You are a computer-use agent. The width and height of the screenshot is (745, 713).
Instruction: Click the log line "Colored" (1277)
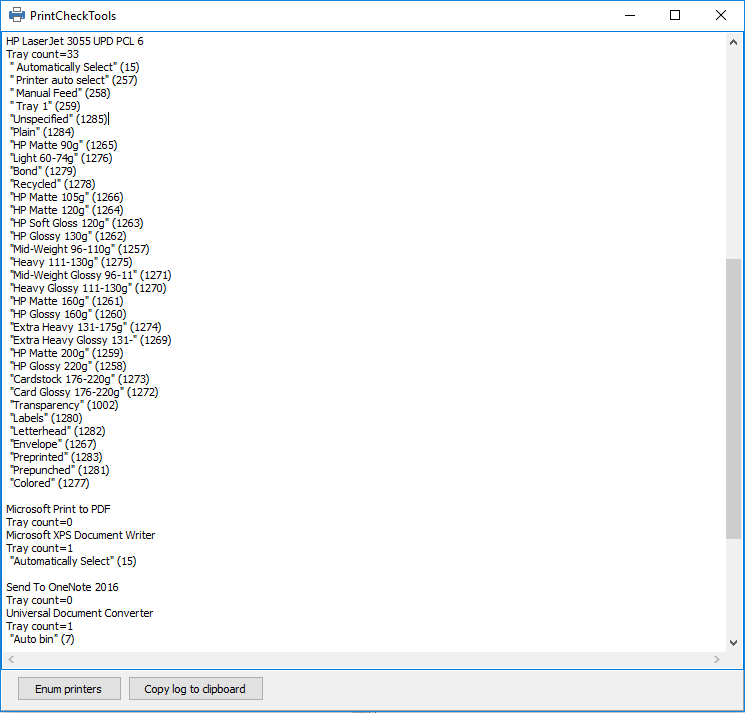[49, 483]
